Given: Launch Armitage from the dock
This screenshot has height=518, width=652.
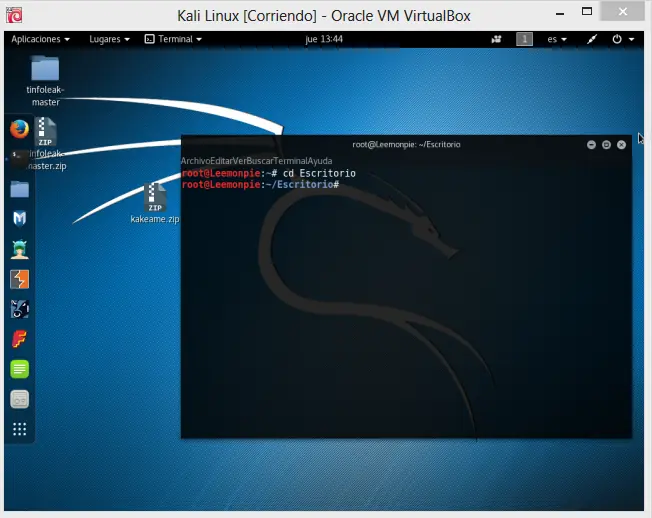Looking at the screenshot, I should point(20,249).
